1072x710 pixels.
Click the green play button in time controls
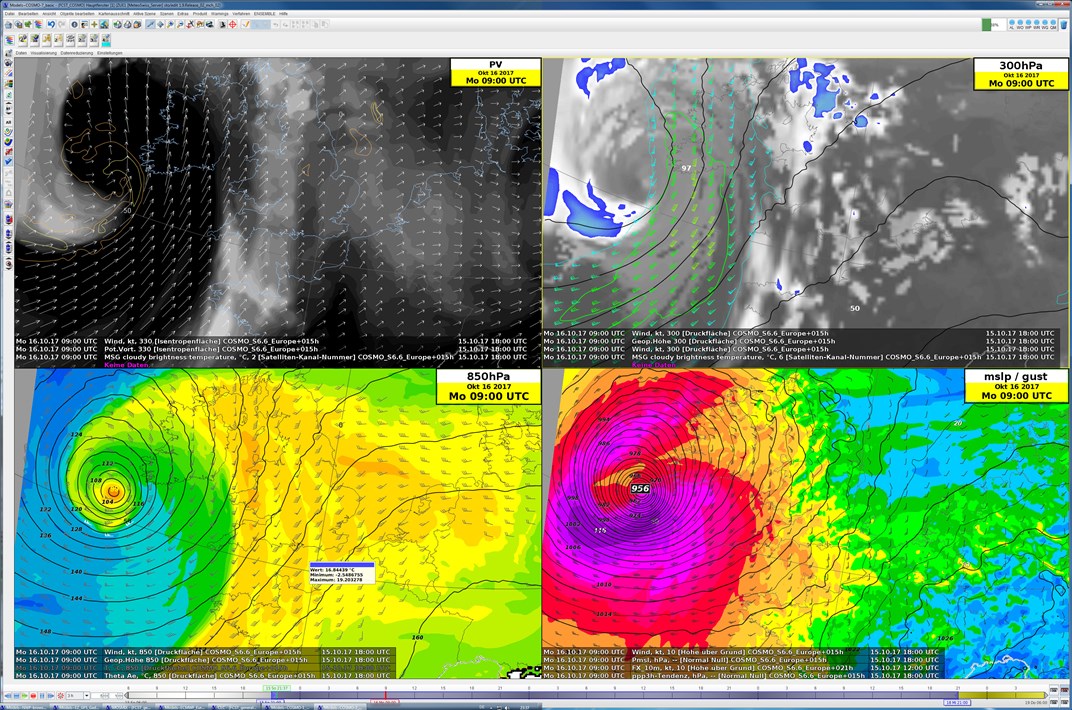click(x=25, y=696)
